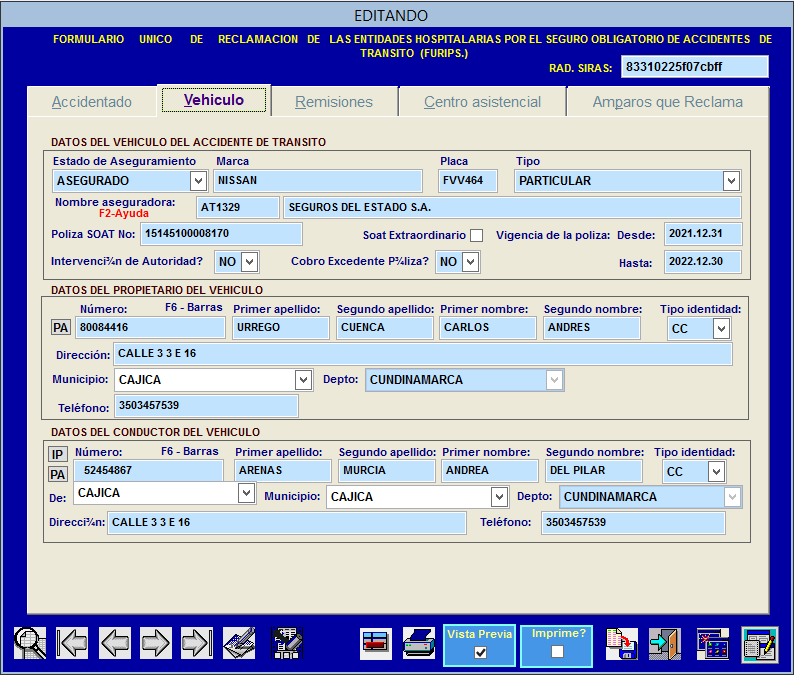
Task: Open the Intervención de Autoridad dropdown
Action: pyautogui.click(x=250, y=262)
